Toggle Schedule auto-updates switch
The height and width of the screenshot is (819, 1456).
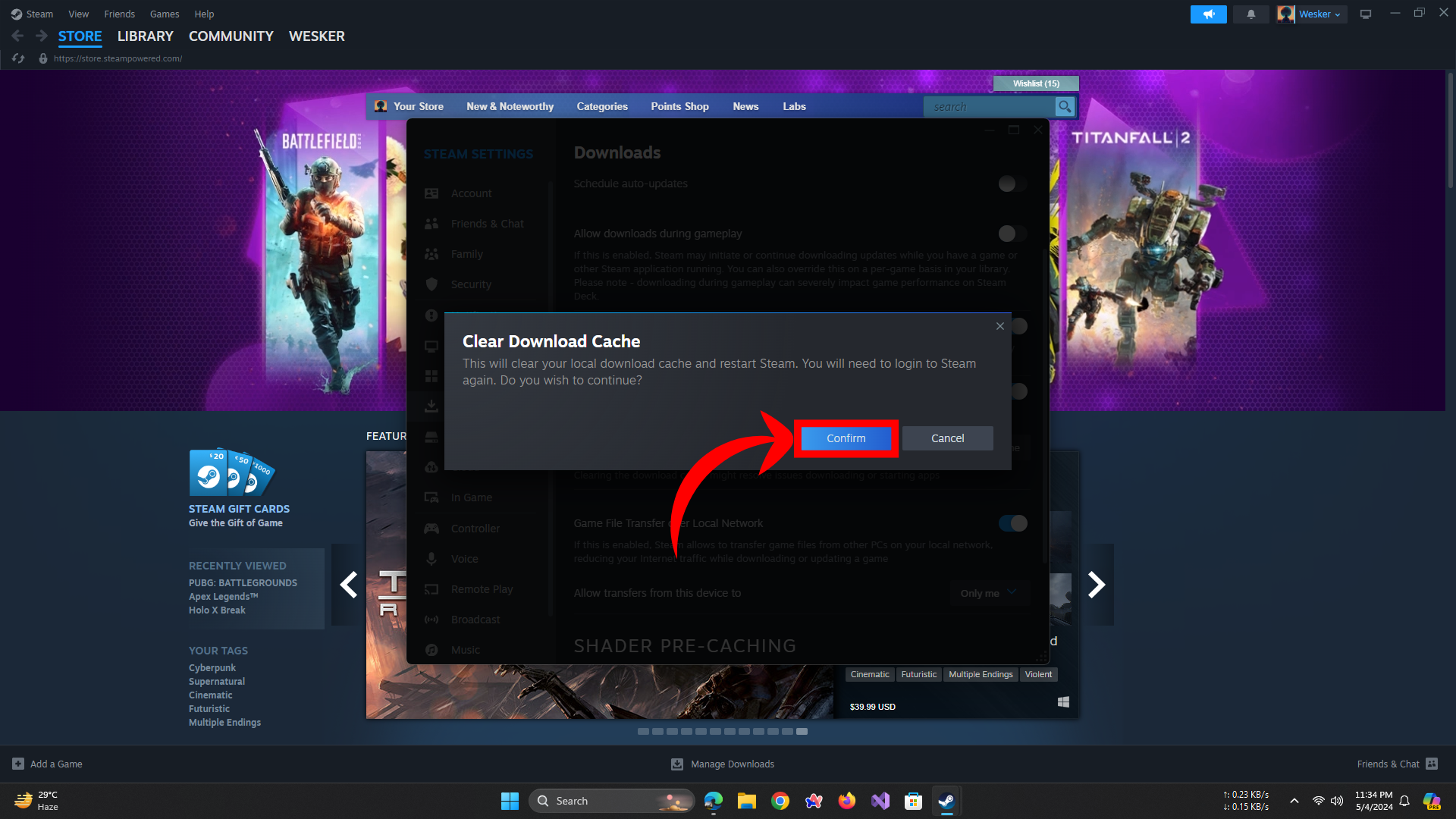click(x=1012, y=184)
